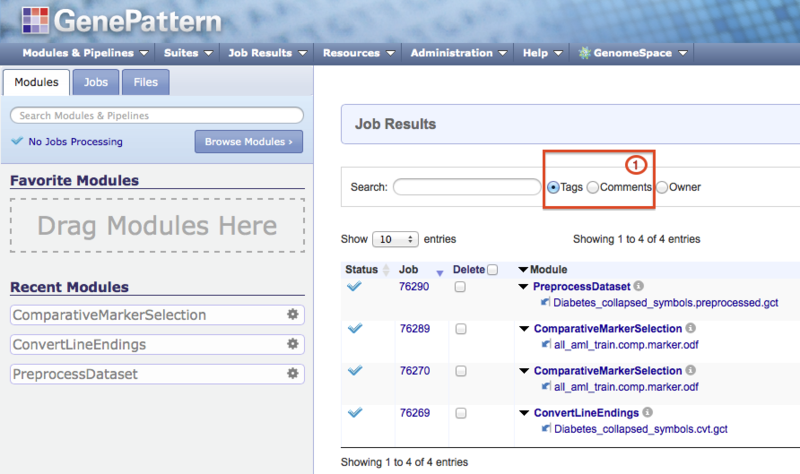The height and width of the screenshot is (474, 800).
Task: Select ComparativeMarkerSelection in Recent Modules
Action: 157,315
